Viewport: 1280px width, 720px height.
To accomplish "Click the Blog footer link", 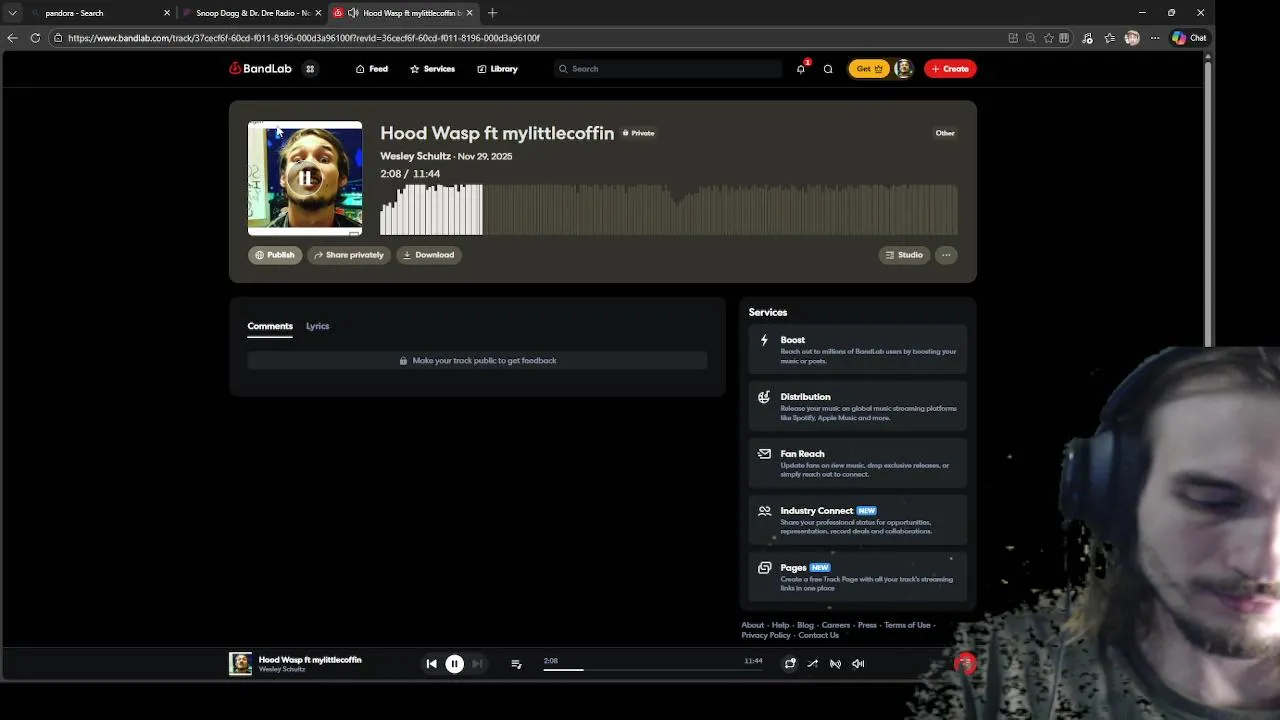I will (x=805, y=625).
